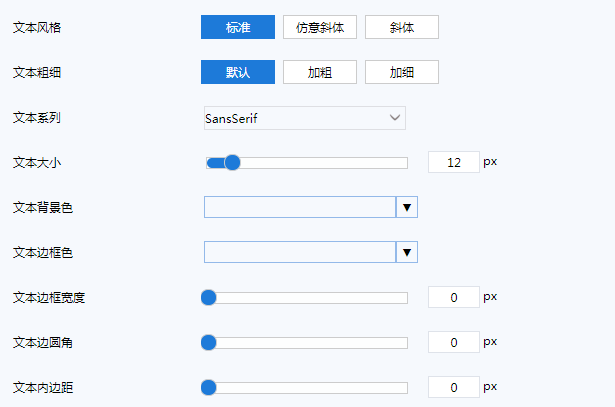Click the 文本边圆角 slider handle
Viewport: 615px width, 407px height.
click(209, 342)
